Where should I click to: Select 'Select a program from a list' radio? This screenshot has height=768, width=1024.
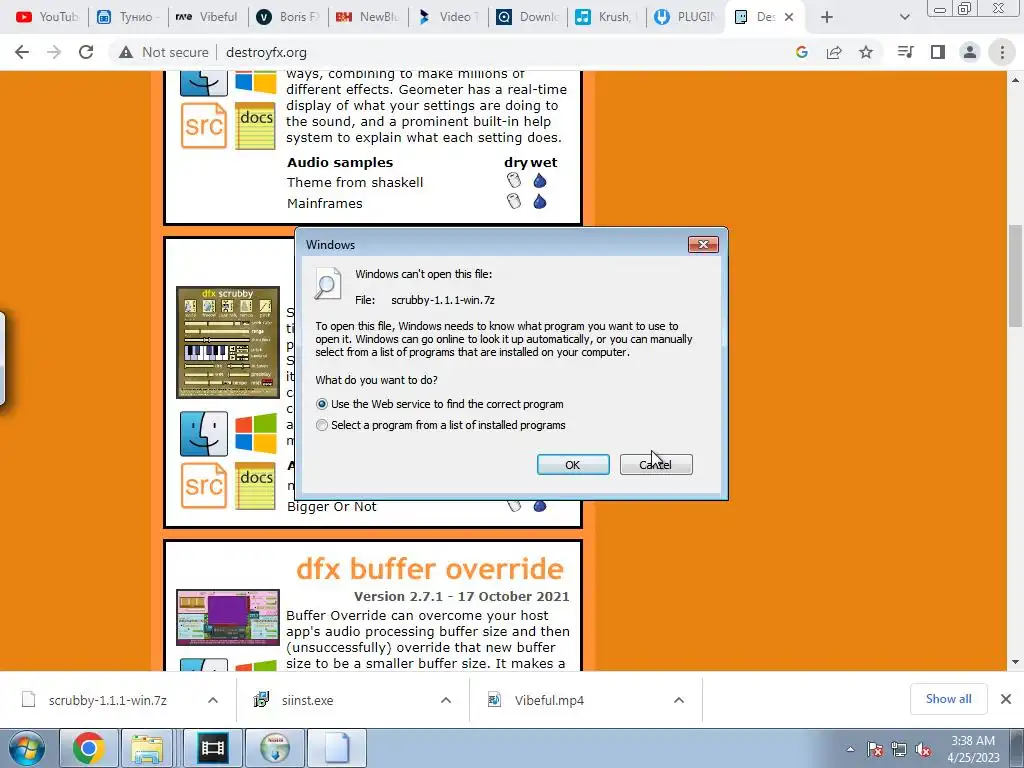click(321, 425)
